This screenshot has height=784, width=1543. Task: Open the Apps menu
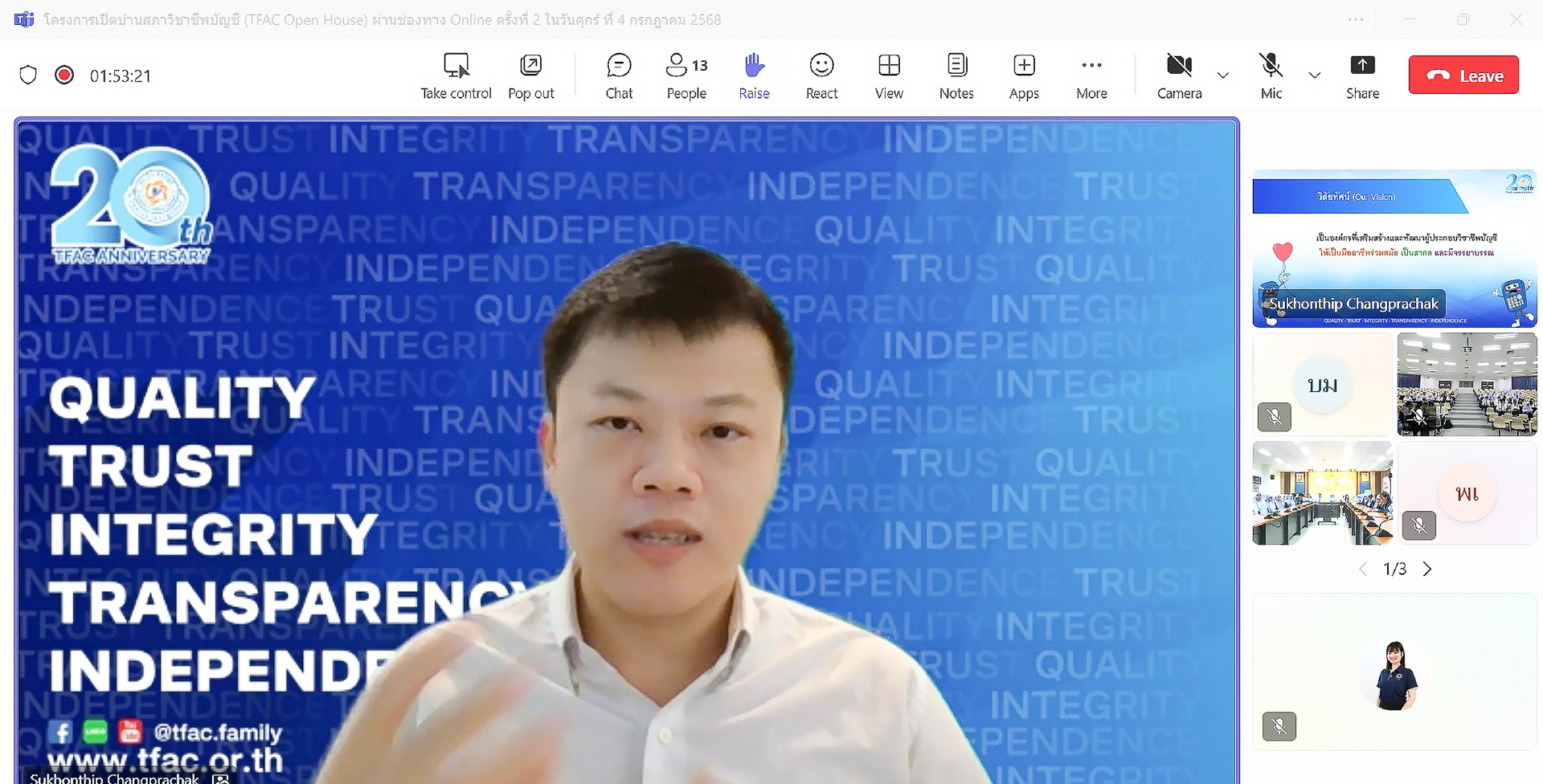(1024, 76)
